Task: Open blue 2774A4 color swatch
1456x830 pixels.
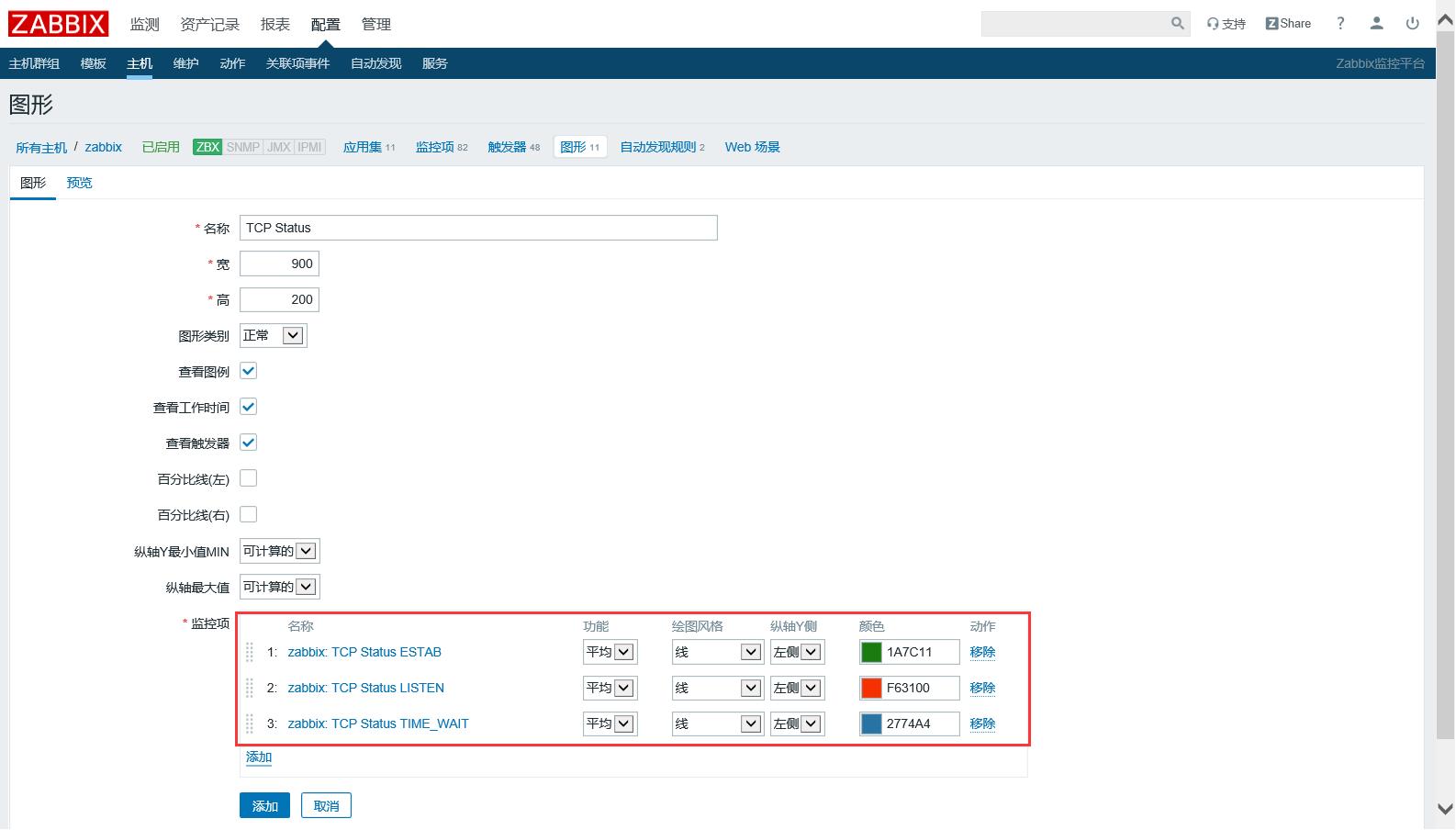Action: pyautogui.click(x=871, y=723)
